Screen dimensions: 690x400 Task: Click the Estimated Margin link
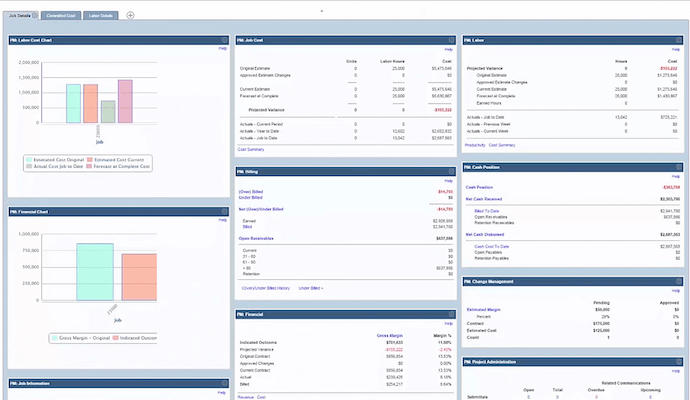tap(483, 310)
